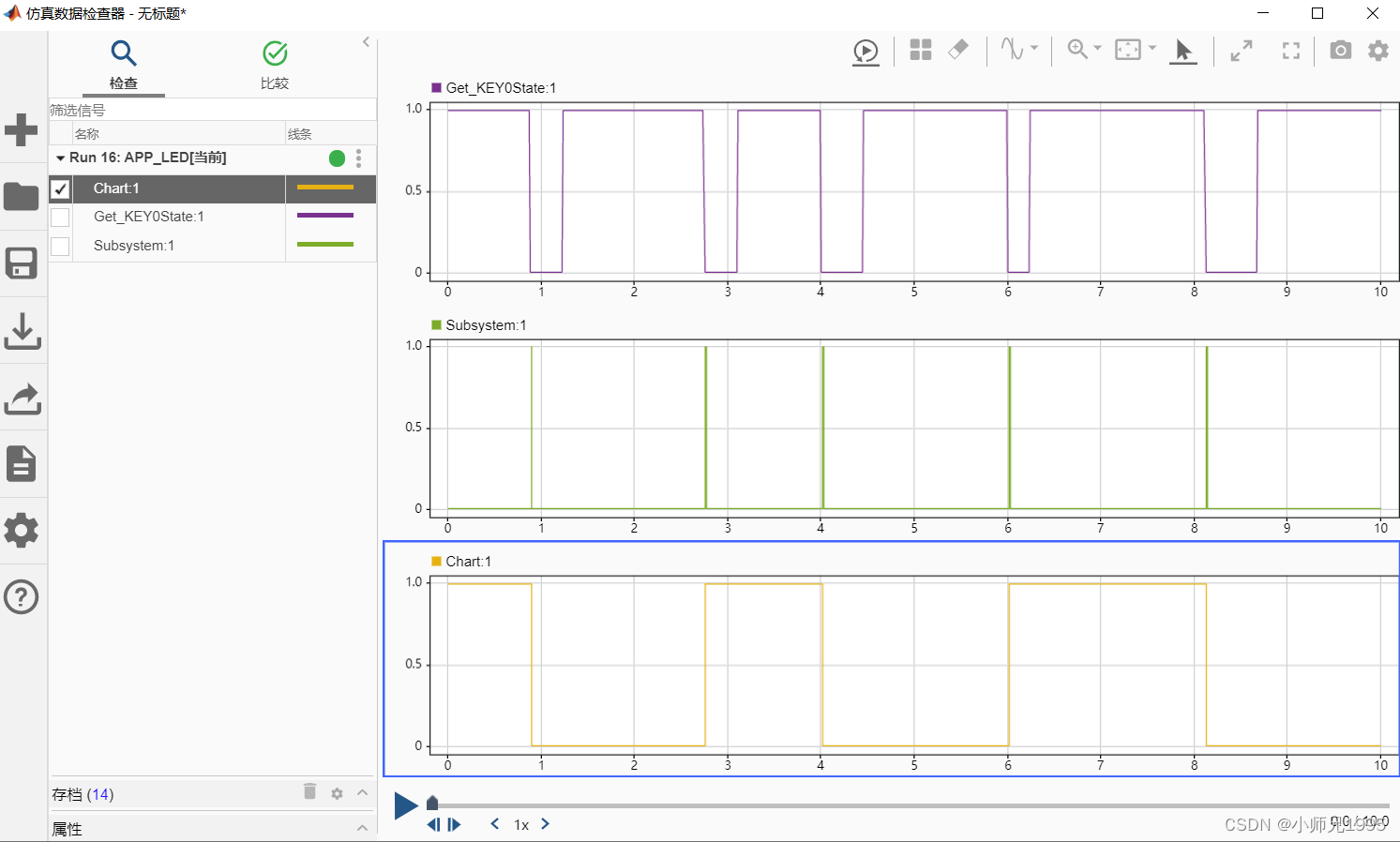The height and width of the screenshot is (842, 1400).
Task: Import data using the sidebar download icon
Action: (x=22, y=331)
